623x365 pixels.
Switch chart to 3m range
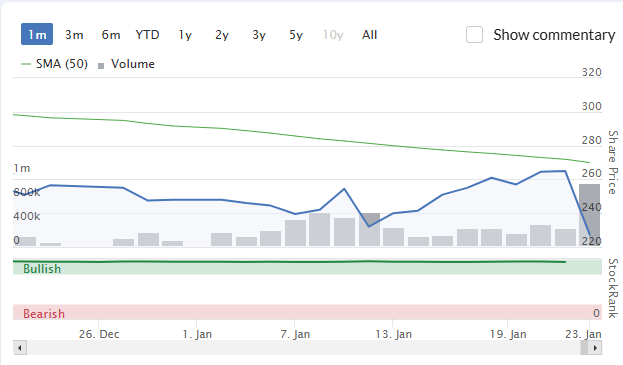point(74,35)
